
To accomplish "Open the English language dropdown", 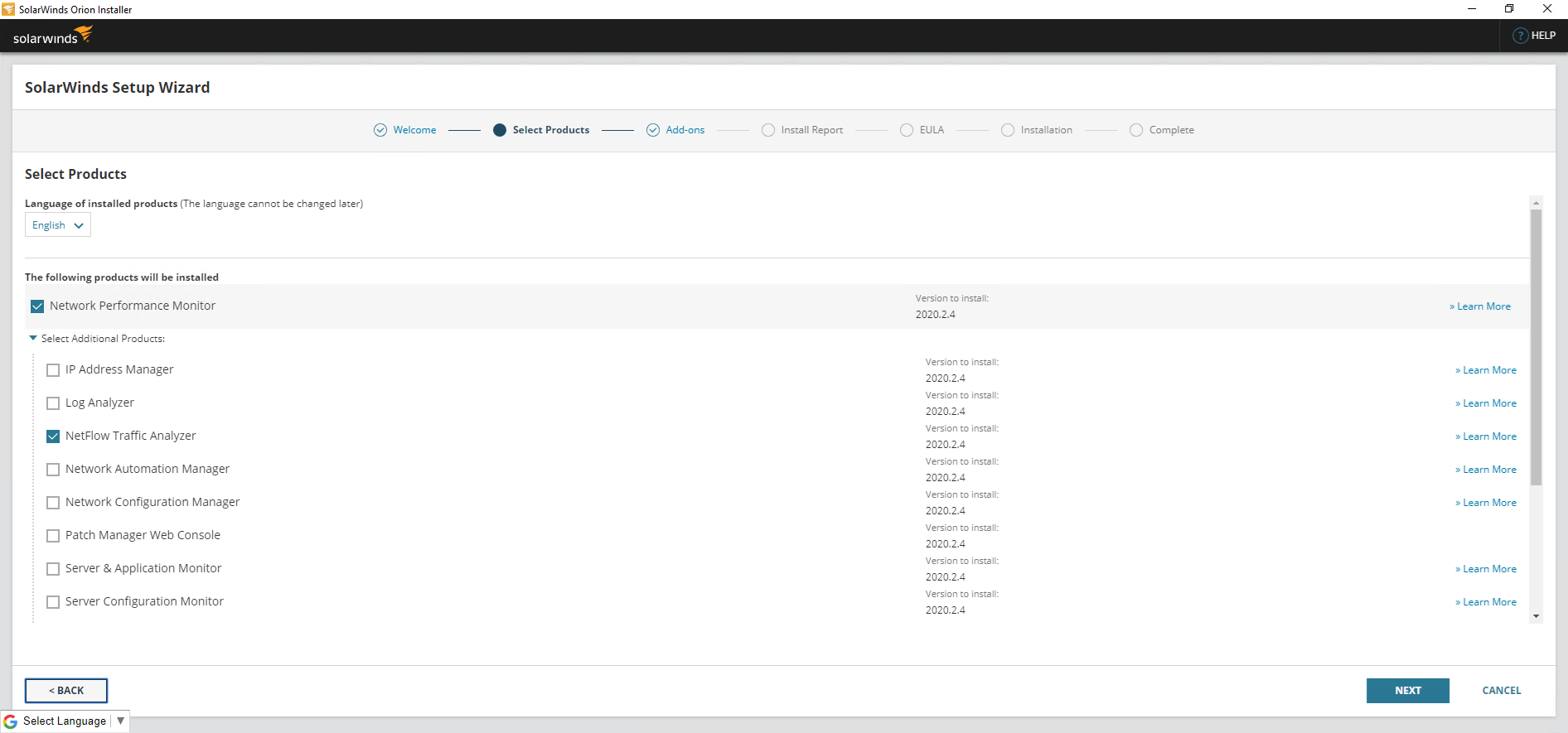I will tap(58, 225).
